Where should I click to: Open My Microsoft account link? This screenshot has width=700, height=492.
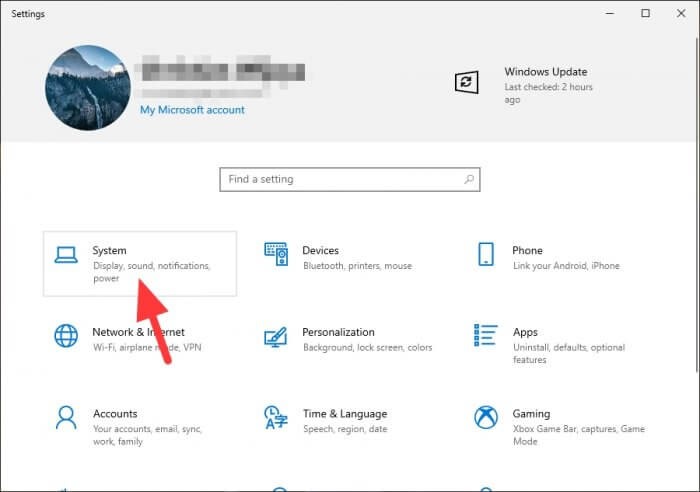192,110
